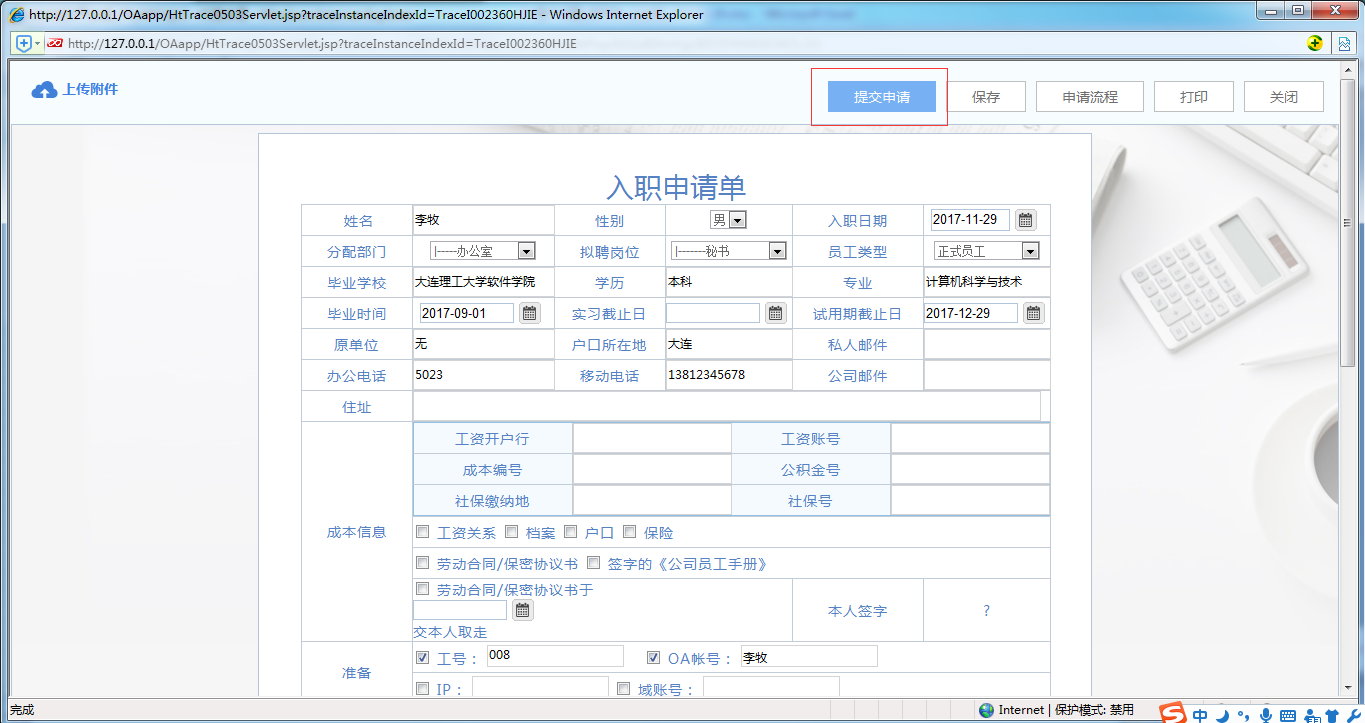This screenshot has height=723, width=1365.
Task: Open the 员工类型 employee type dropdown
Action: [1030, 250]
